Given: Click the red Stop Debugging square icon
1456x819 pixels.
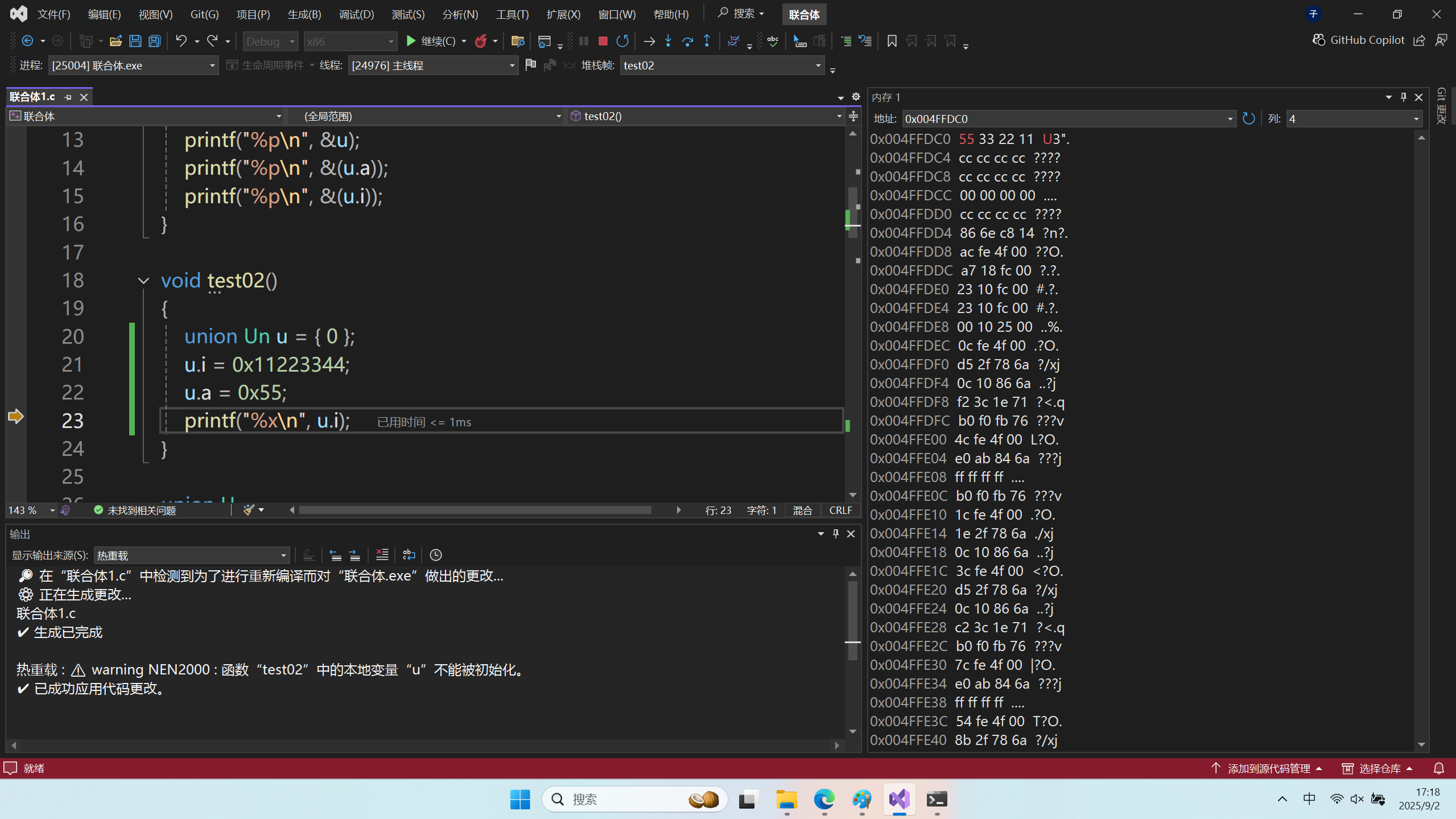Looking at the screenshot, I should coord(603,41).
